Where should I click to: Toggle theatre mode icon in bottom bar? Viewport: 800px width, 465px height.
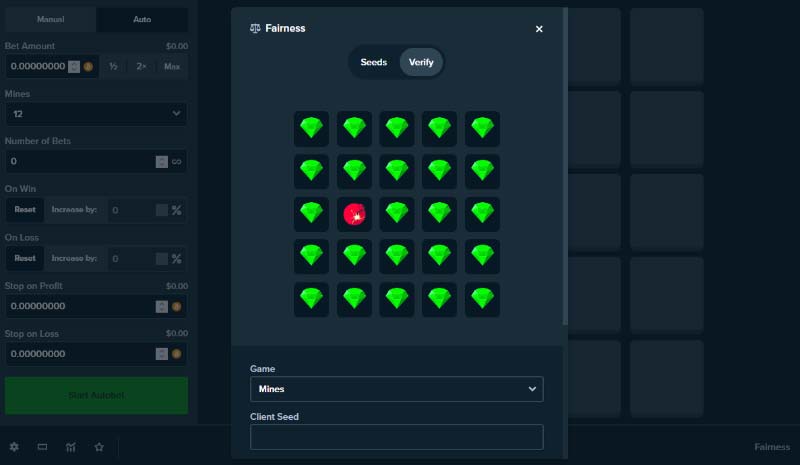(x=42, y=447)
